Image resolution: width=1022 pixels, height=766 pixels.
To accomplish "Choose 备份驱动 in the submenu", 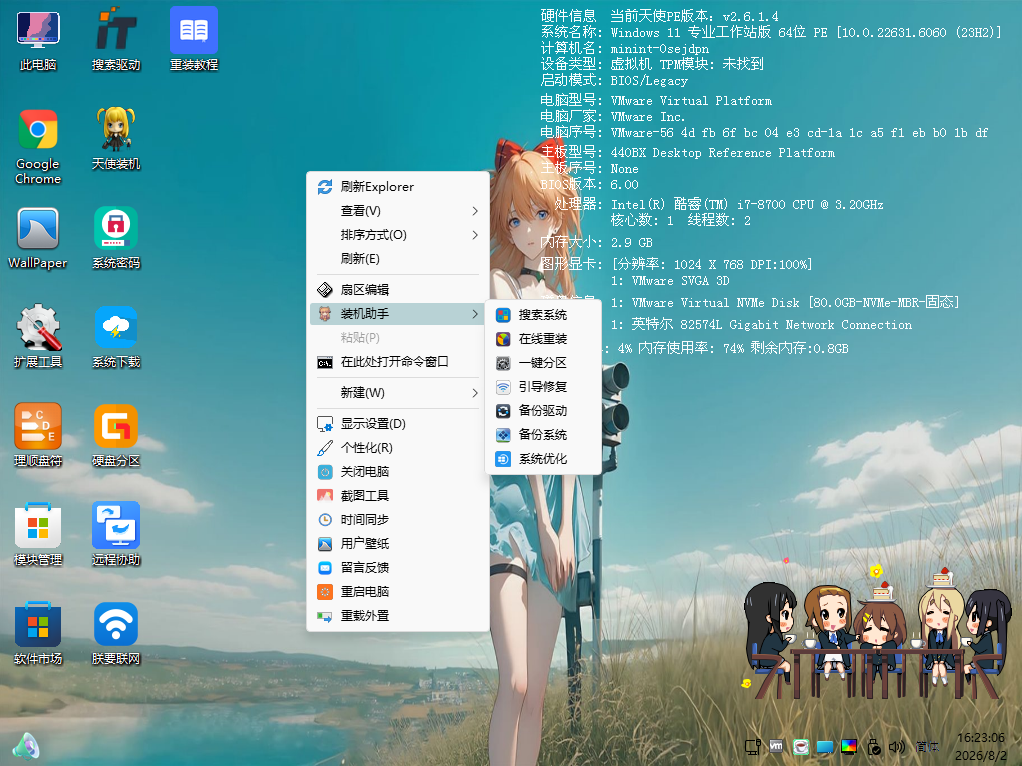I will (543, 411).
